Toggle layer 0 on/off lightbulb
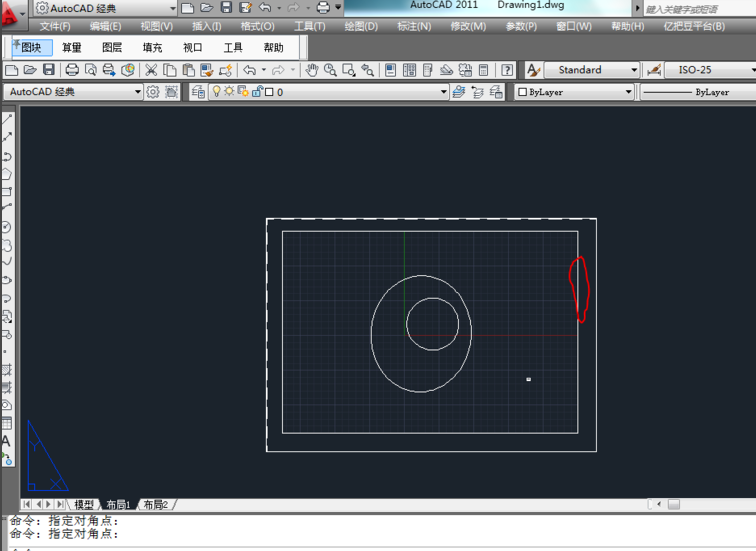The height and width of the screenshot is (551, 756). tap(216, 91)
